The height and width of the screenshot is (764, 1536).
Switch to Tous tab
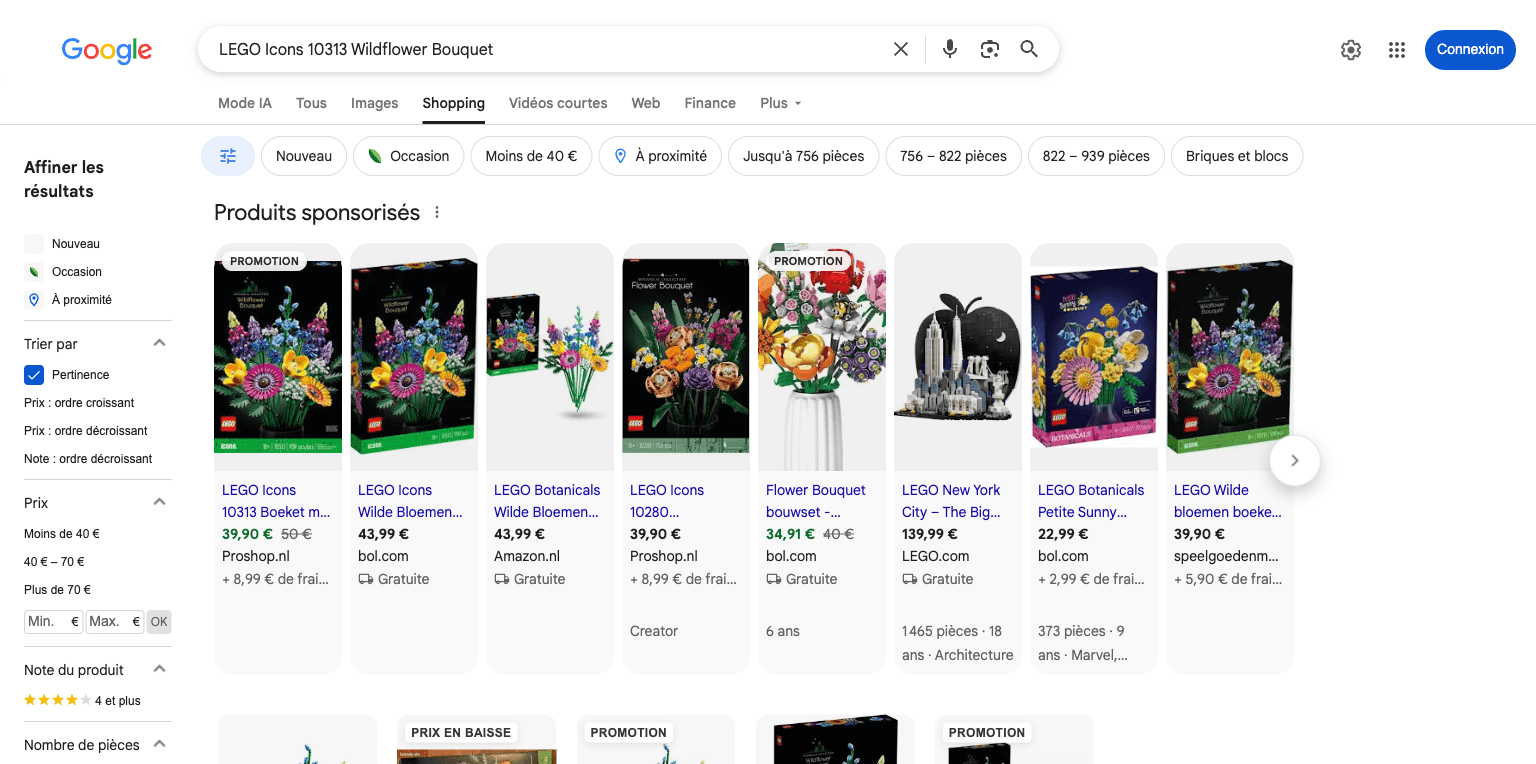(311, 103)
